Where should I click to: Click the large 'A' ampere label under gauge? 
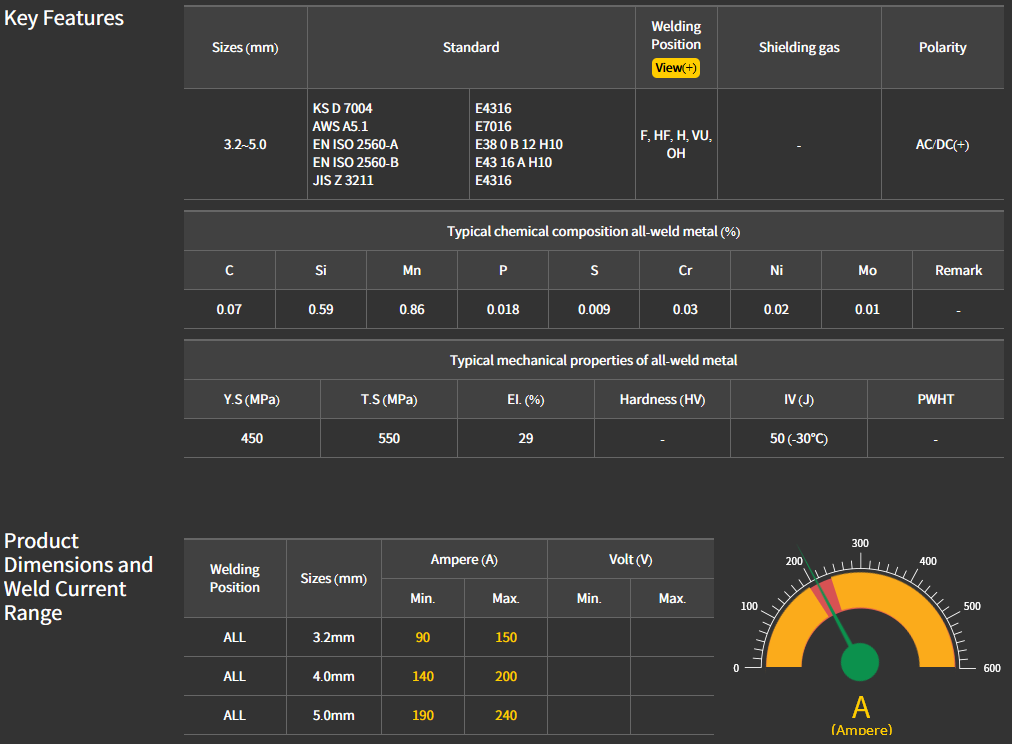click(x=860, y=707)
